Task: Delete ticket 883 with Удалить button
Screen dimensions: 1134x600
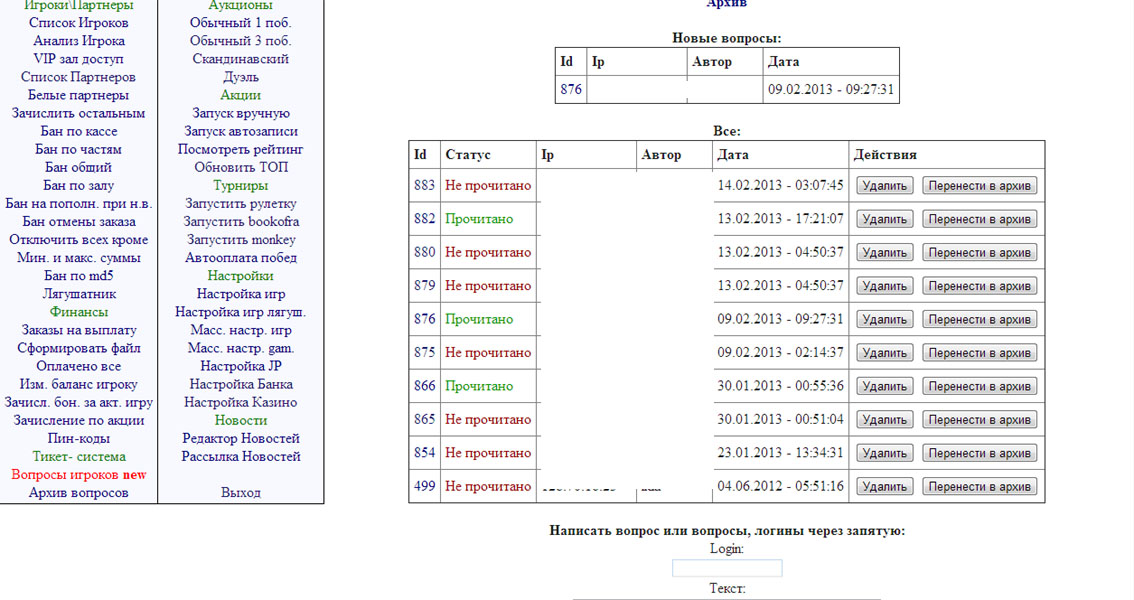Action: coord(884,186)
